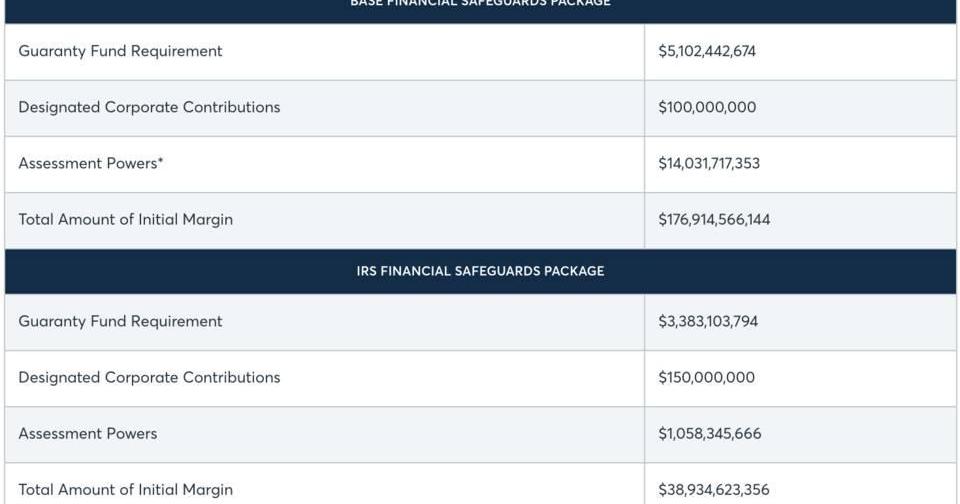Select the $5,102,442,674 guaranty fund value
The width and height of the screenshot is (960, 504).
pos(706,51)
